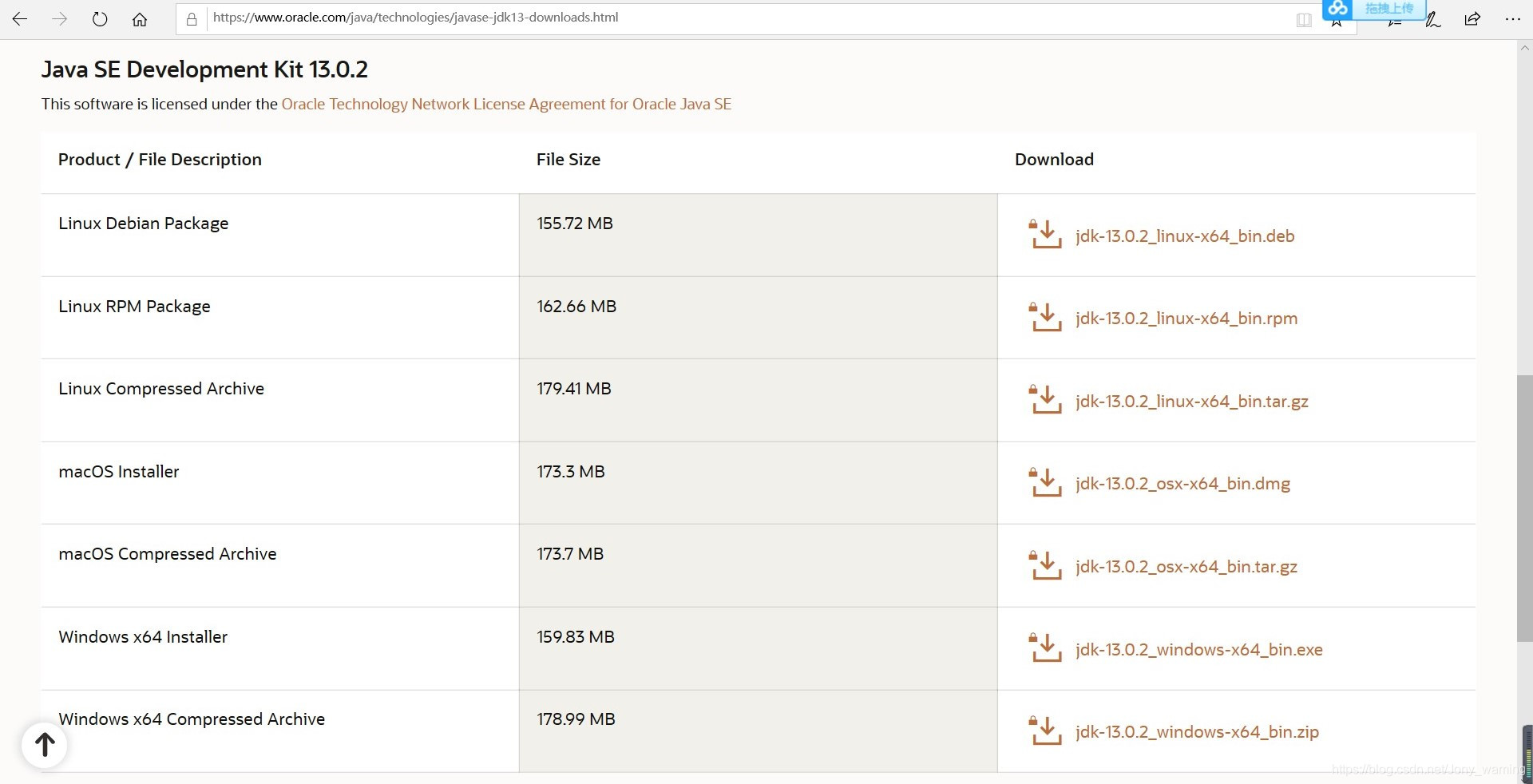Click the Download column header

click(x=1054, y=160)
